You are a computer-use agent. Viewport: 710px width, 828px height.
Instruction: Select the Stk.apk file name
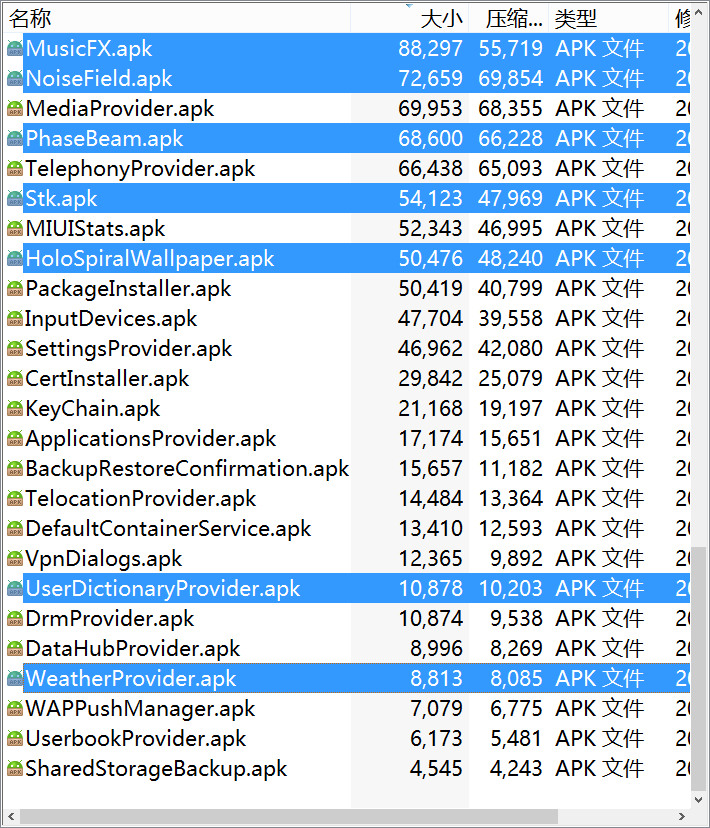[x=61, y=199]
